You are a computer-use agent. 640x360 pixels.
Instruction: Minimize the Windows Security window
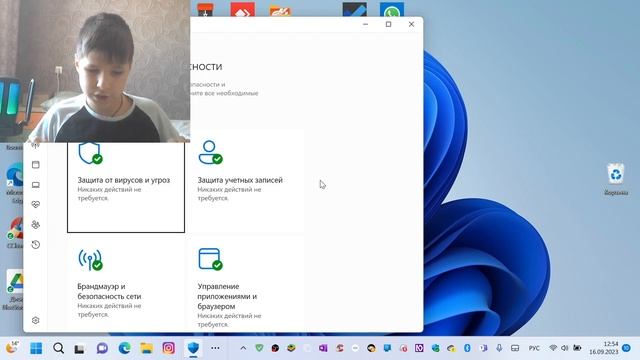click(366, 24)
